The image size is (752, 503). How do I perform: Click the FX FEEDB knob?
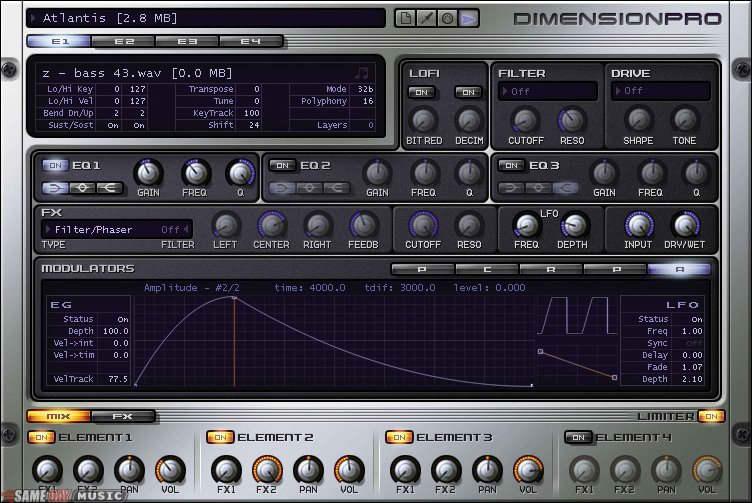[x=363, y=225]
